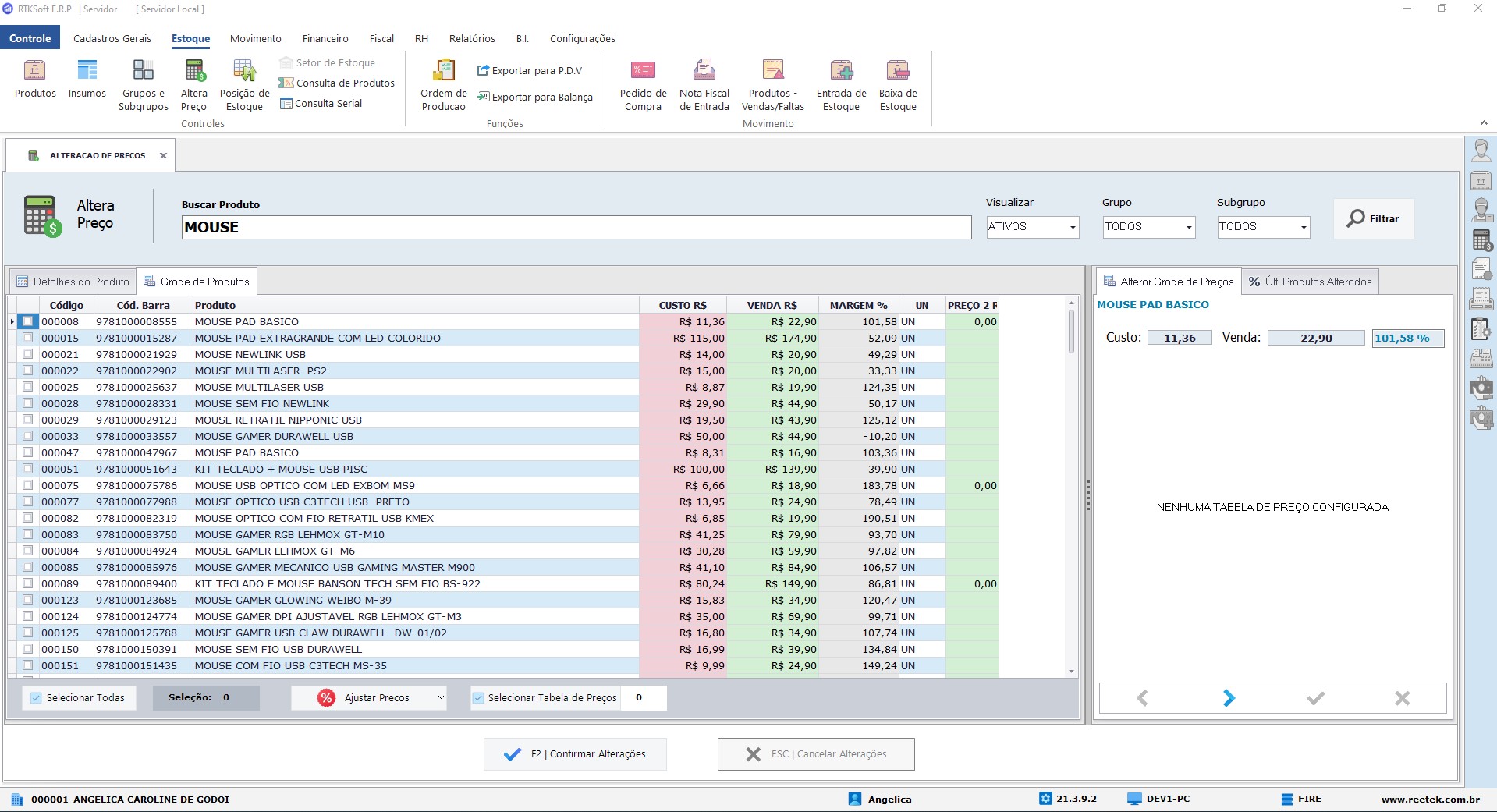Select the checkbox for MOUSE NEWLINK USB
This screenshot has height=812, width=1497.
click(x=28, y=354)
